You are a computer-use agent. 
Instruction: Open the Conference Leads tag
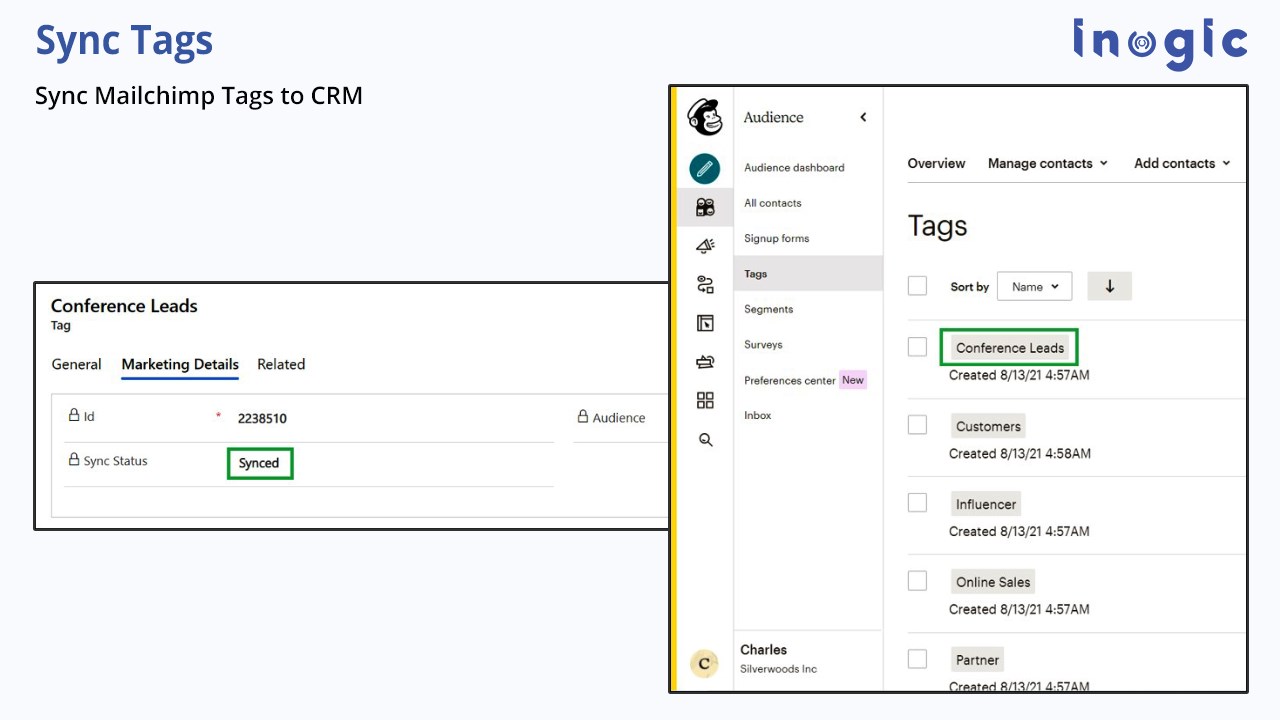[x=1009, y=348]
